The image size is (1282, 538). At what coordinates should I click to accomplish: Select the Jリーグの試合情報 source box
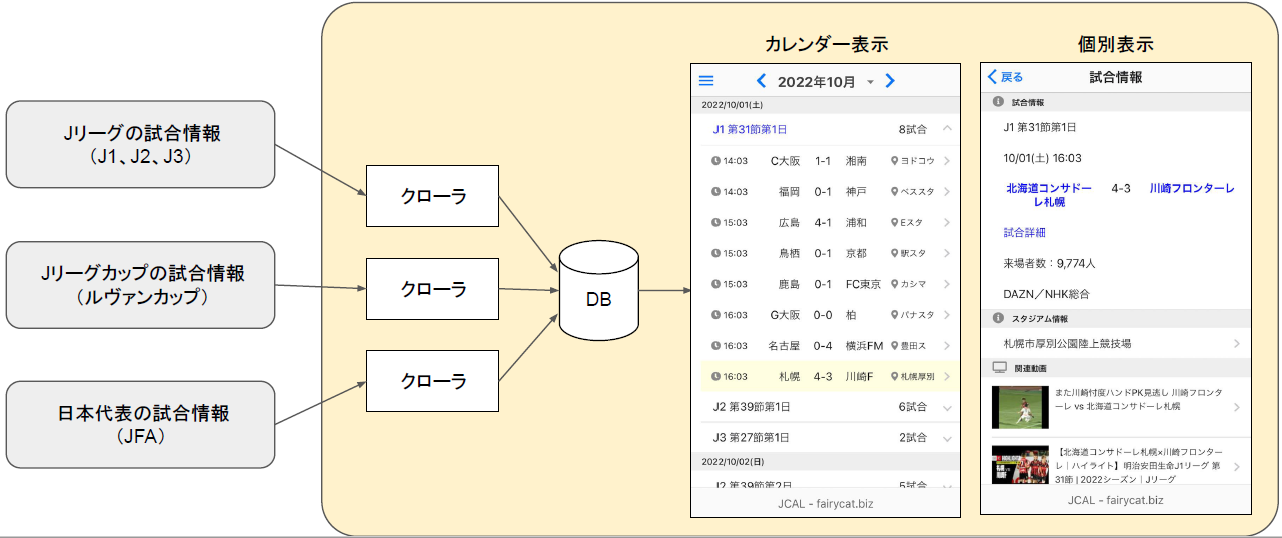(x=141, y=144)
